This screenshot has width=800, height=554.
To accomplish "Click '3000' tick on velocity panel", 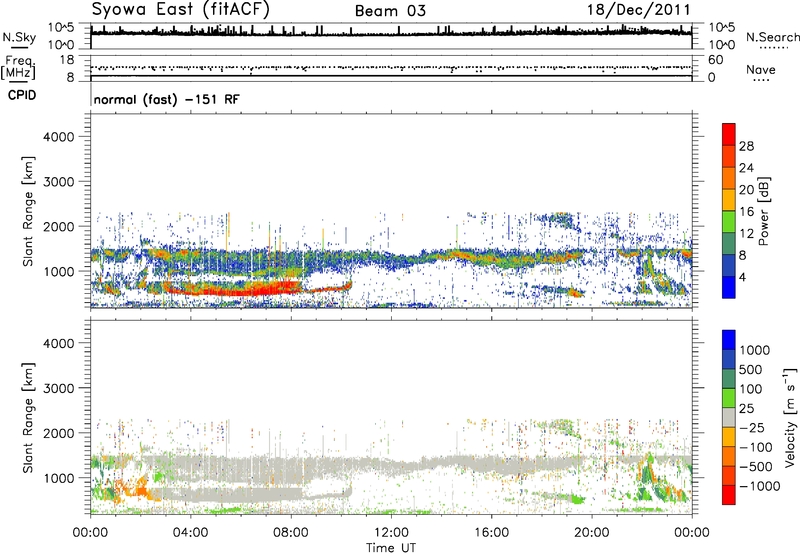I will pos(59,388).
